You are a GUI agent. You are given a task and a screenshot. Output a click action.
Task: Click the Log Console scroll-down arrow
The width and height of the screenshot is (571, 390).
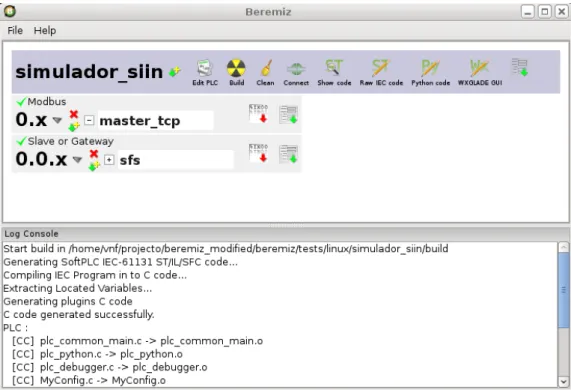(x=563, y=382)
